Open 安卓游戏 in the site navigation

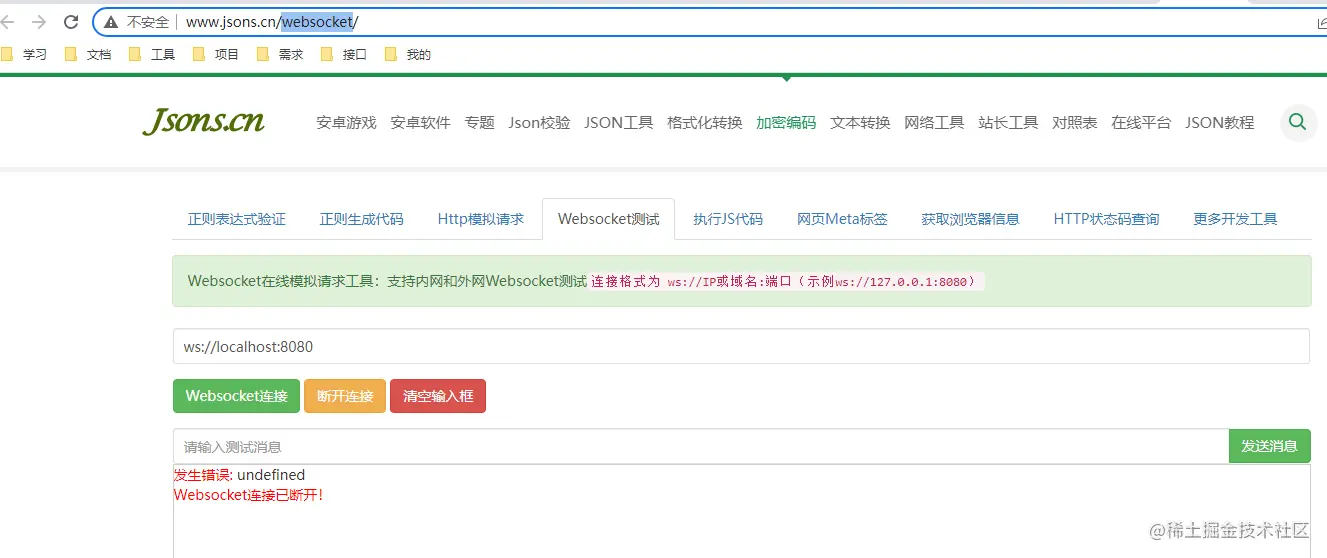click(346, 122)
